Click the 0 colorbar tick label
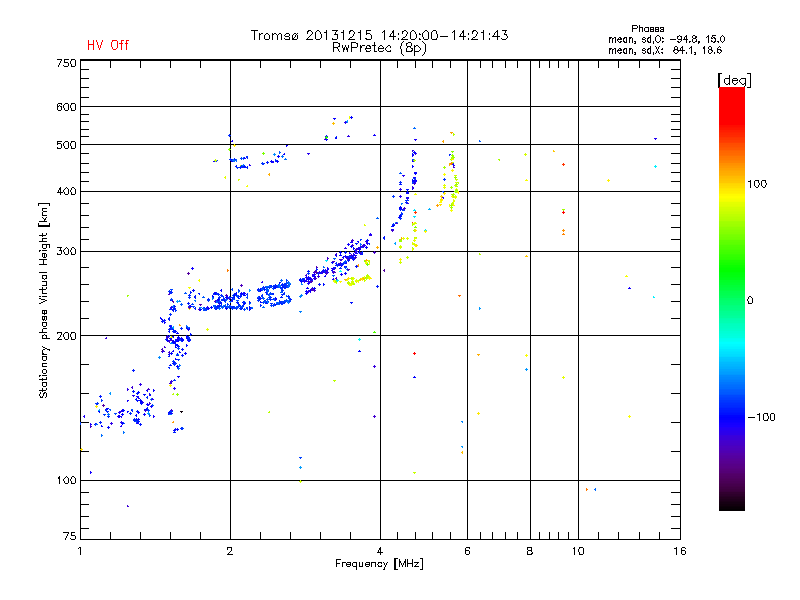This screenshot has height=600, width=800. [x=752, y=300]
